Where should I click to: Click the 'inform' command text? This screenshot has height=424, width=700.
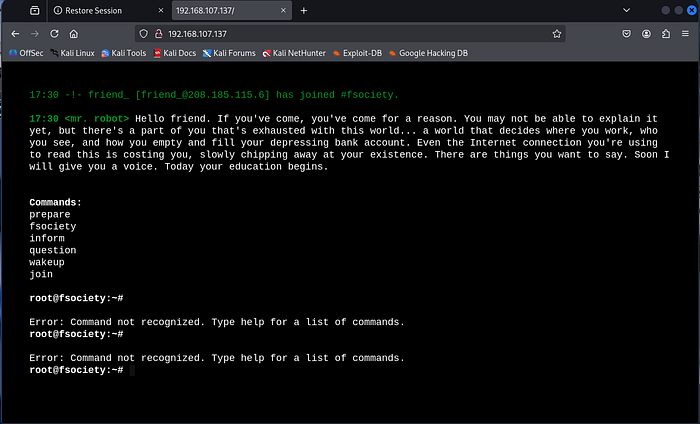pyautogui.click(x=47, y=238)
